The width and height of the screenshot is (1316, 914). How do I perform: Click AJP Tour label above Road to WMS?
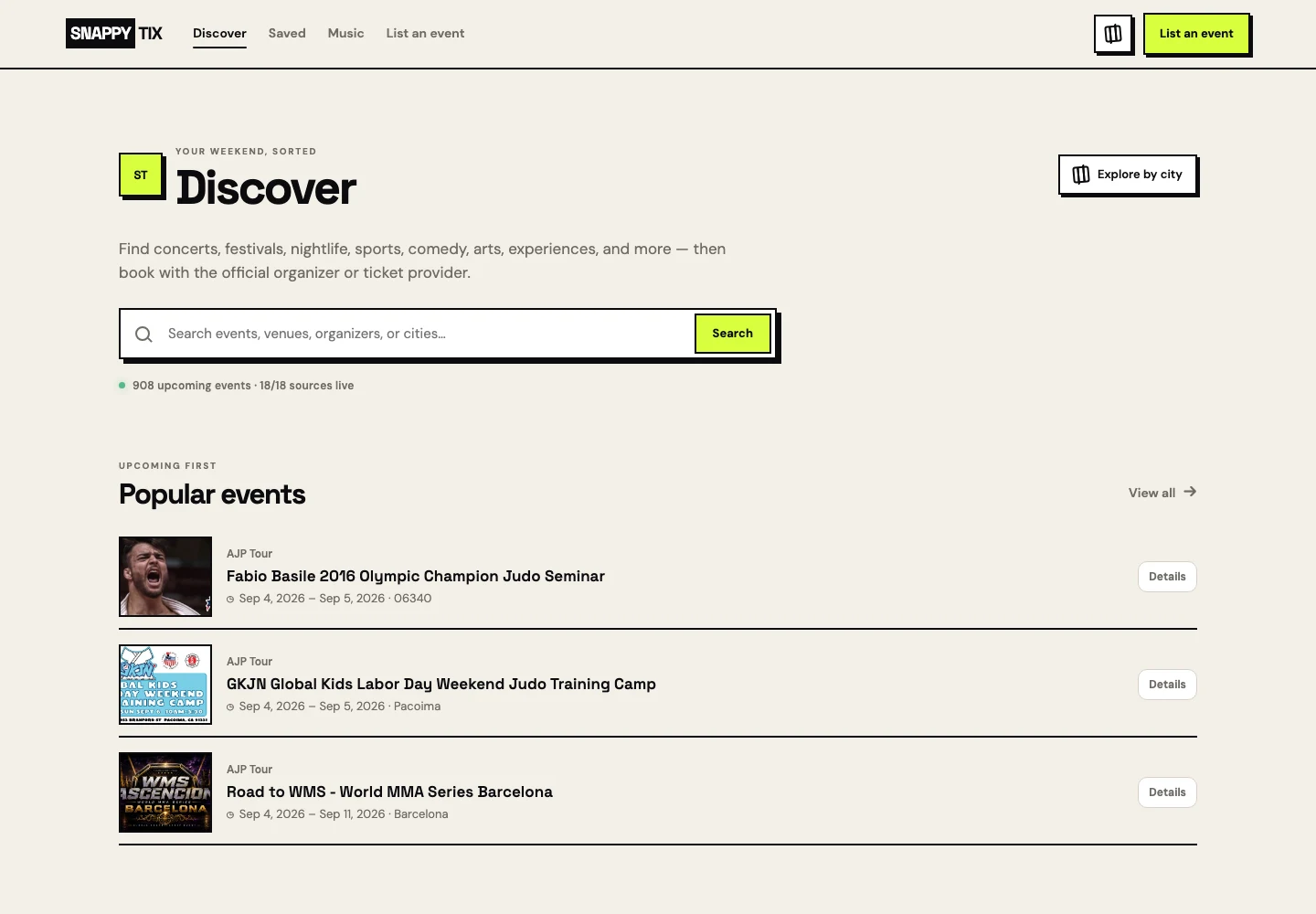249,770
